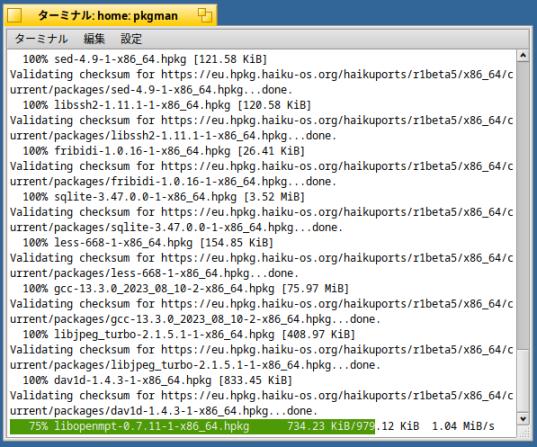Image resolution: width=537 pixels, height=447 pixels.
Task: Click the scrollbar up arrow
Action: pos(523,55)
